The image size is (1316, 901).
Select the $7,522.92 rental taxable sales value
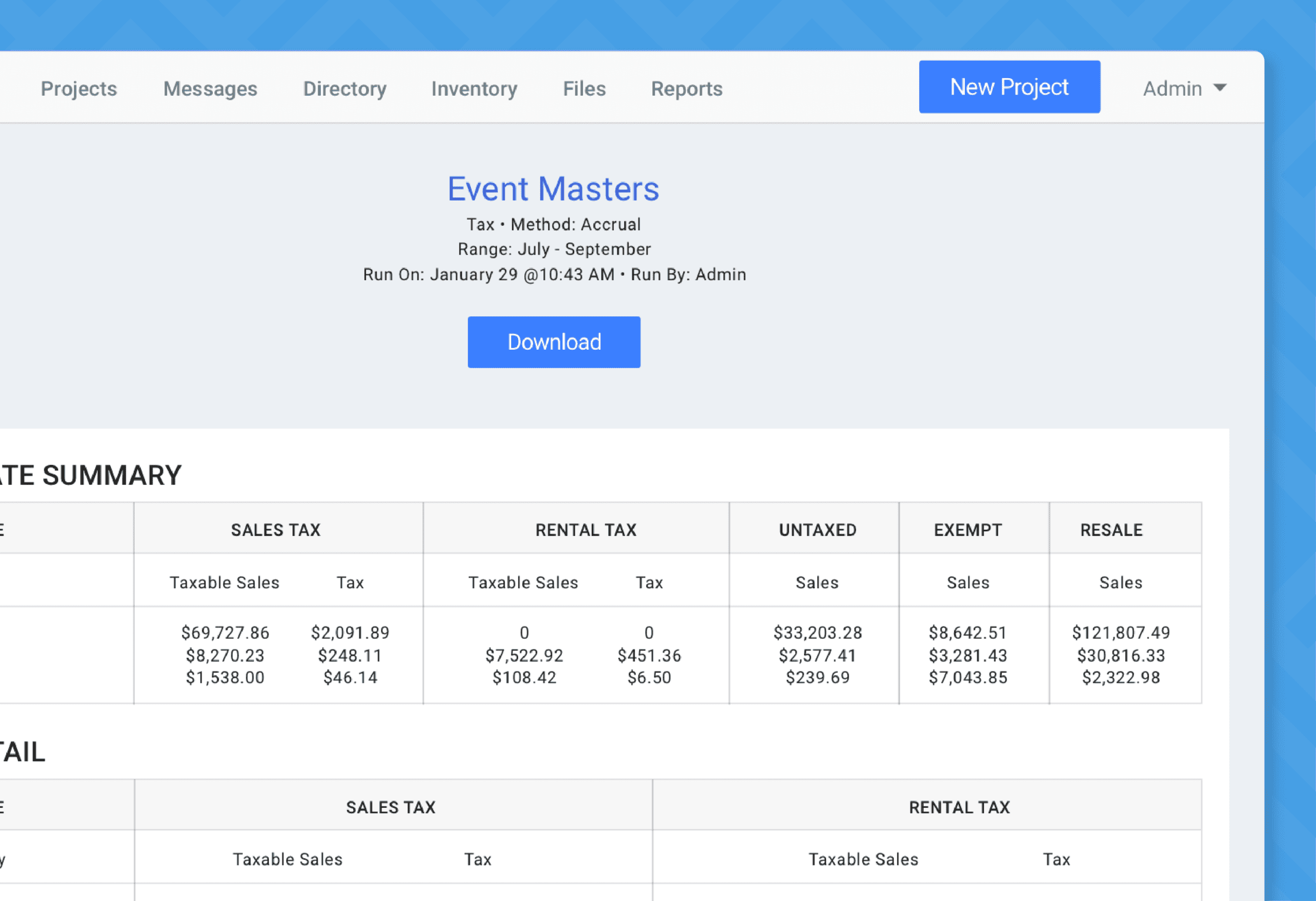pyautogui.click(x=524, y=656)
